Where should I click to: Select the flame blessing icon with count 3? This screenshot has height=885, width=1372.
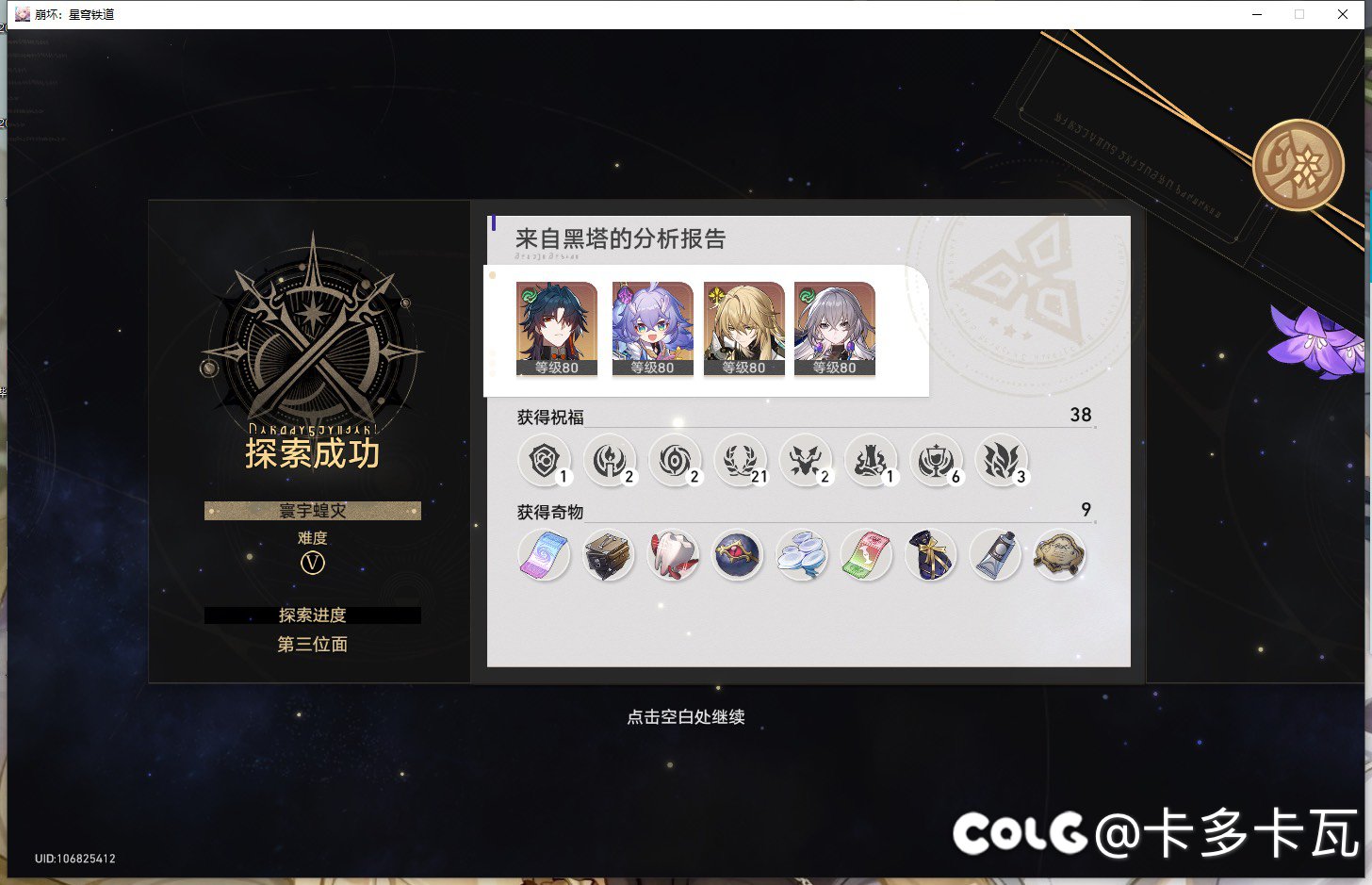1002,461
